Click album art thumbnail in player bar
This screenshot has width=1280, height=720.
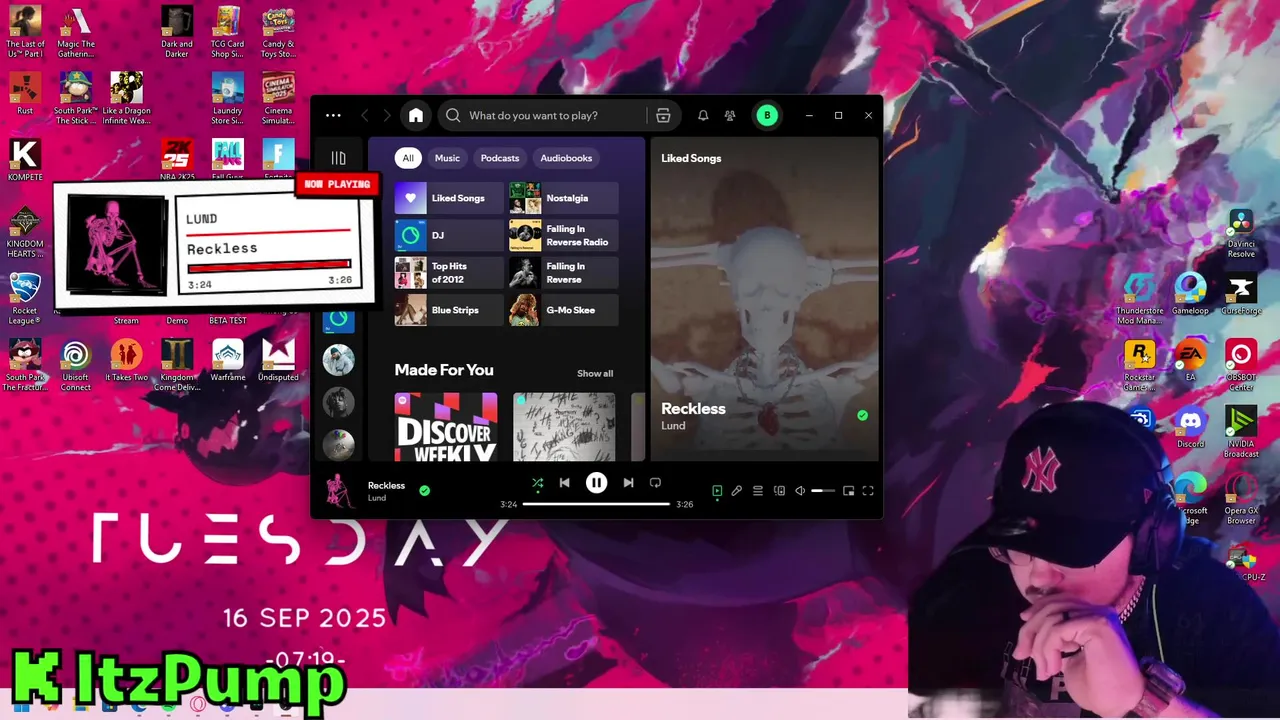click(x=340, y=491)
